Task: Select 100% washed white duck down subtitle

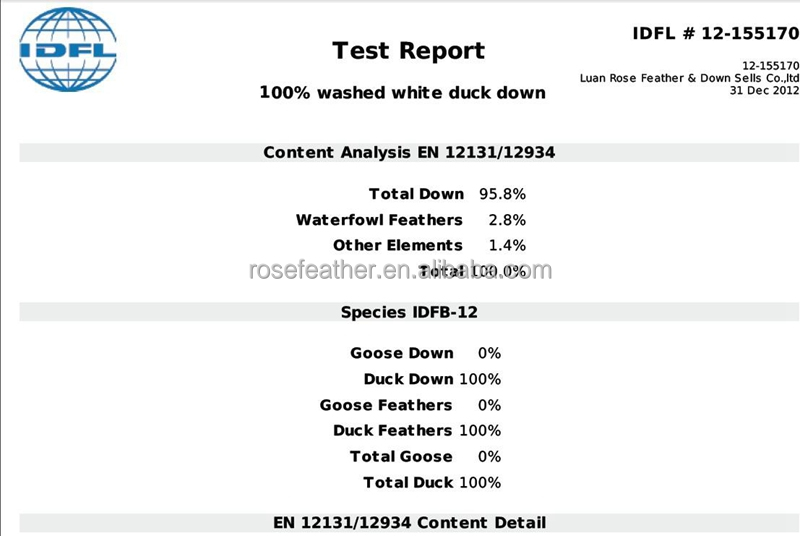Action: point(403,93)
